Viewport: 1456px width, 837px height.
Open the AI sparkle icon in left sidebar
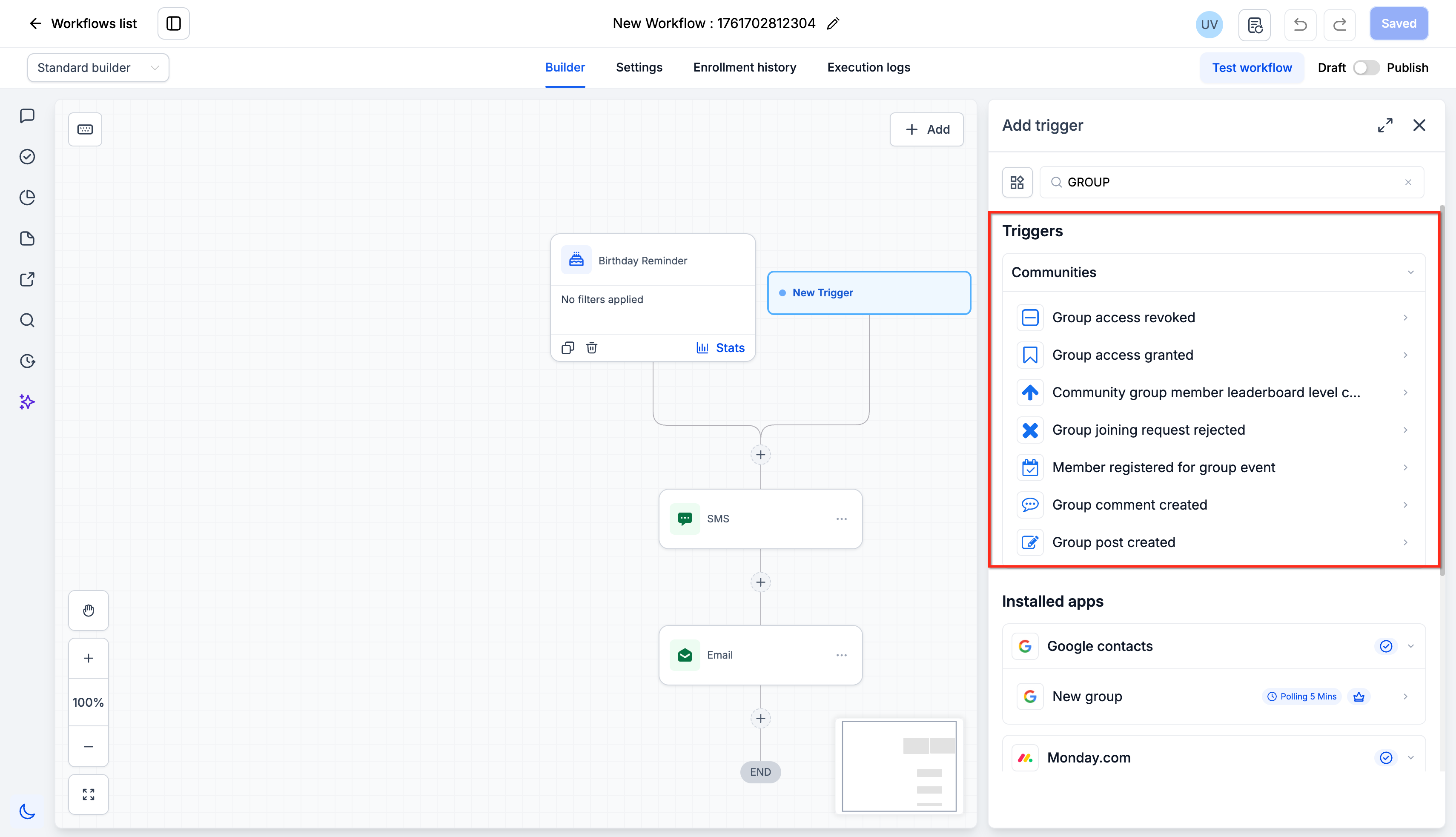point(27,402)
